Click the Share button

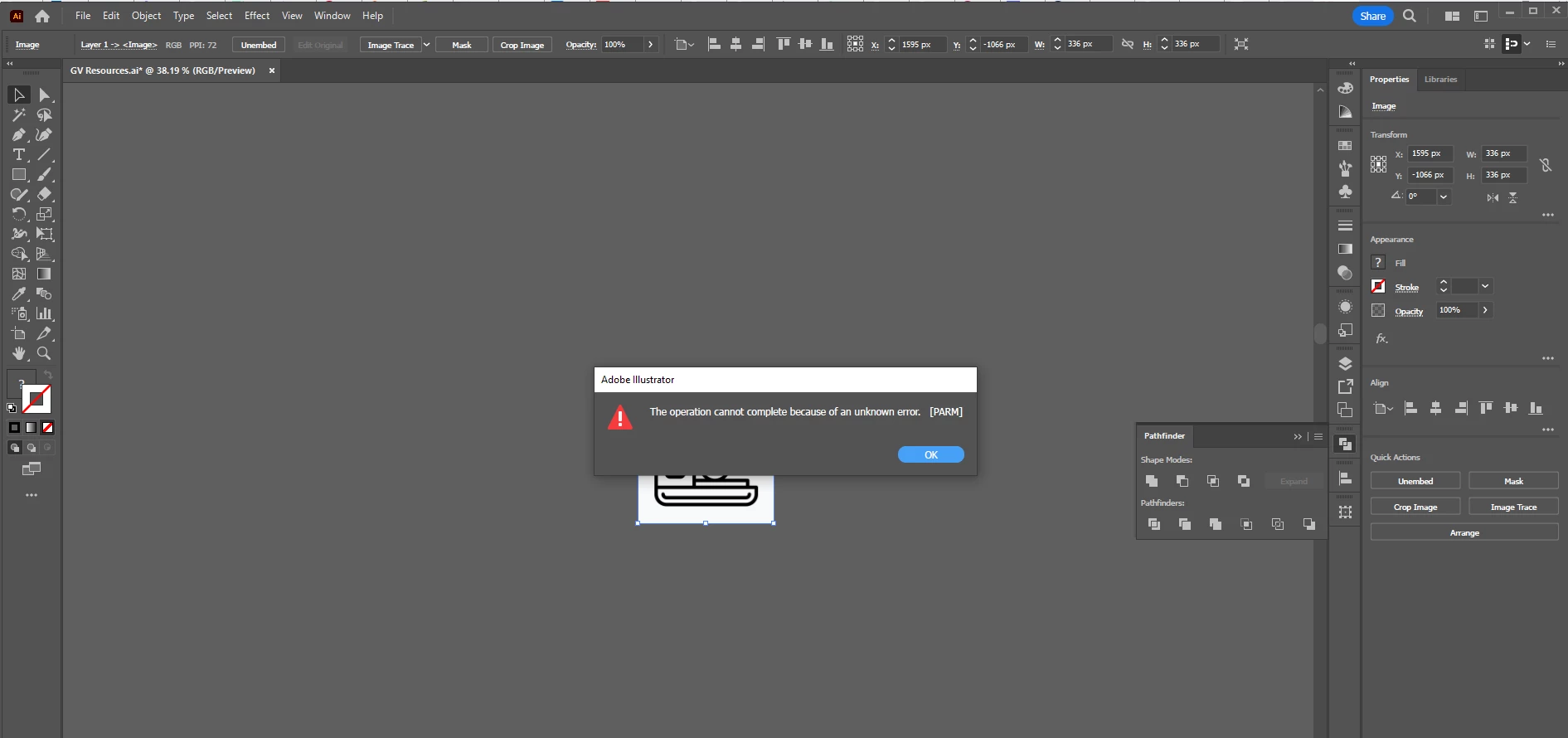[x=1372, y=16]
